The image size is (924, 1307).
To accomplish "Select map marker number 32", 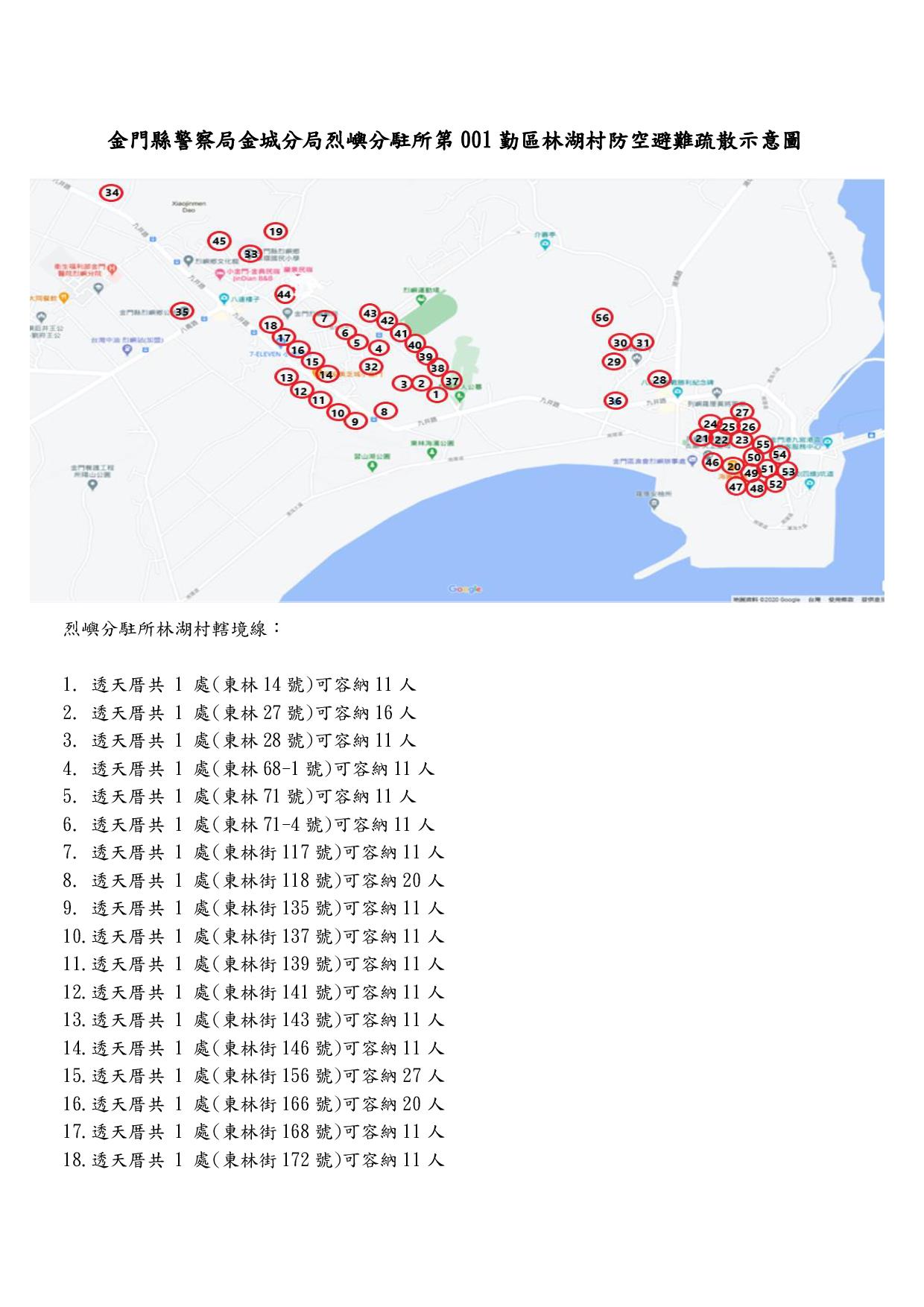I will click(371, 366).
